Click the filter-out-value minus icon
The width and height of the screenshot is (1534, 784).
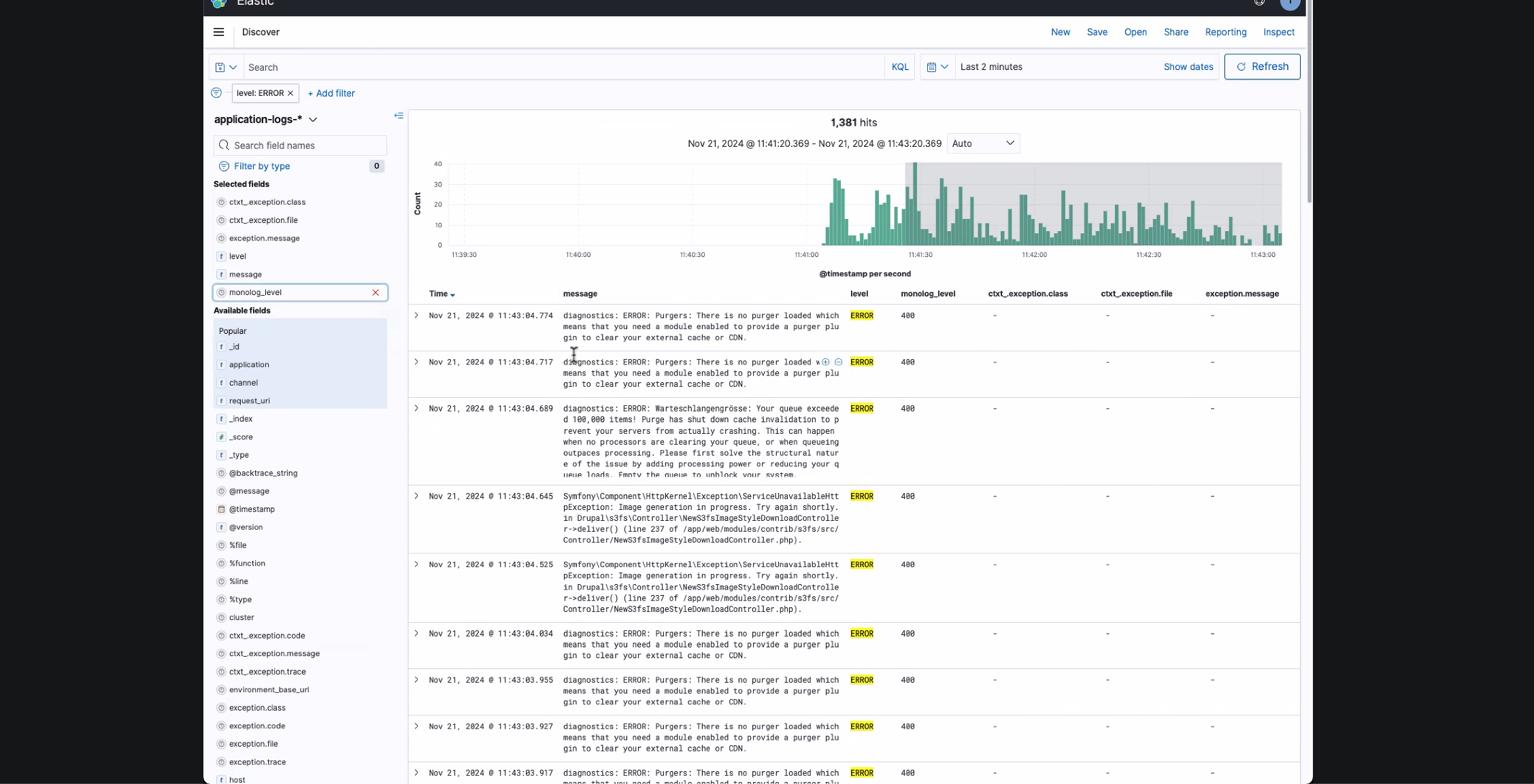838,362
